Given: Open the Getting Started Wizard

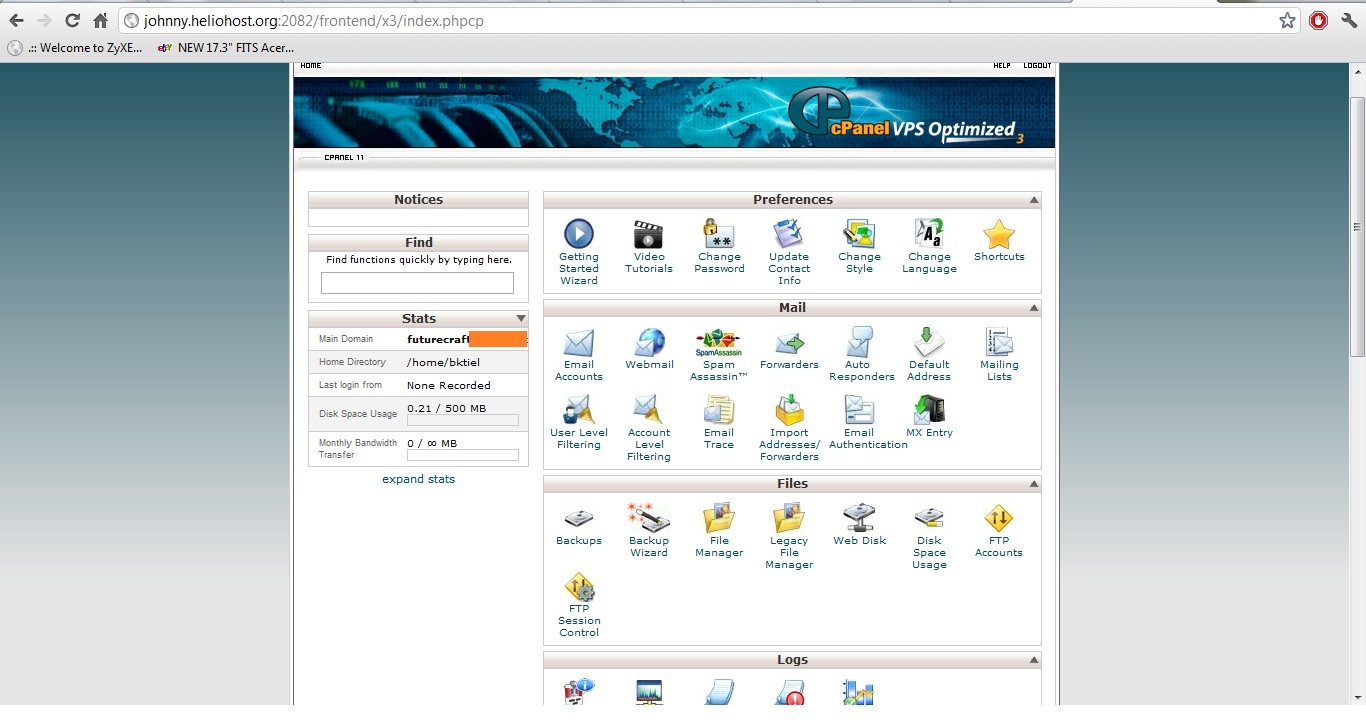Looking at the screenshot, I should 579,252.
